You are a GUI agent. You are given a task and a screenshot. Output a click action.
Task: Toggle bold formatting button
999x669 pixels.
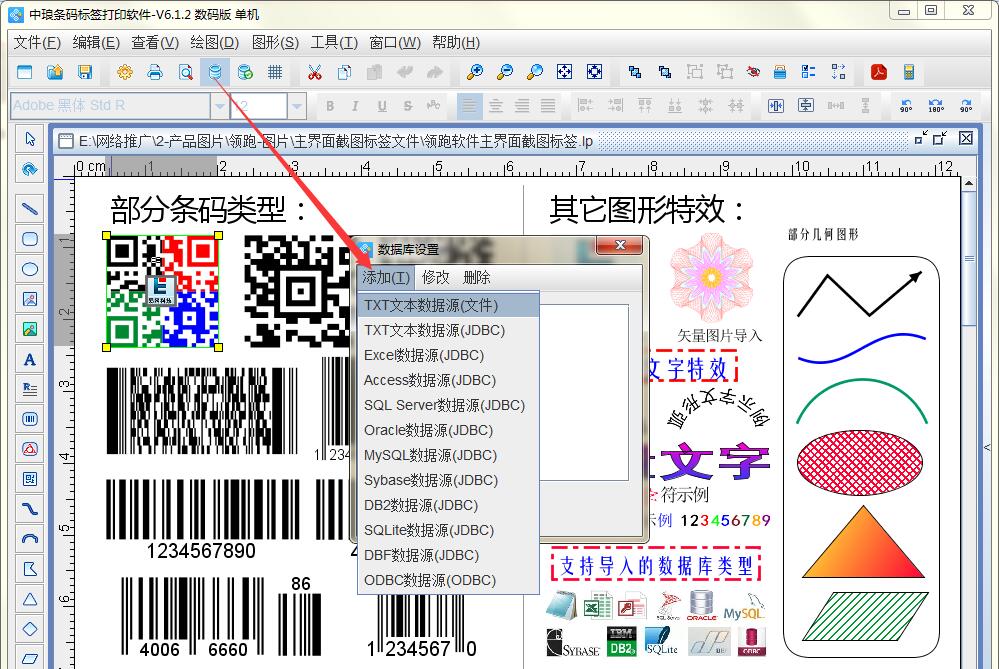click(330, 106)
